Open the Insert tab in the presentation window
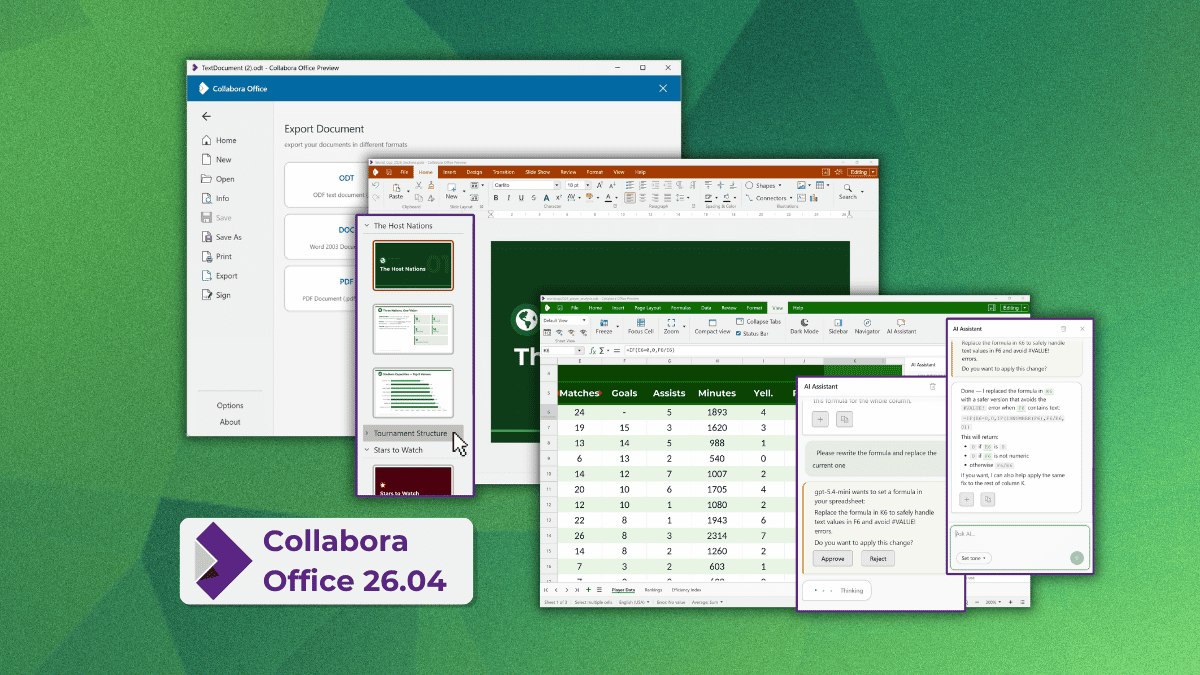This screenshot has height=675, width=1200. tap(450, 172)
